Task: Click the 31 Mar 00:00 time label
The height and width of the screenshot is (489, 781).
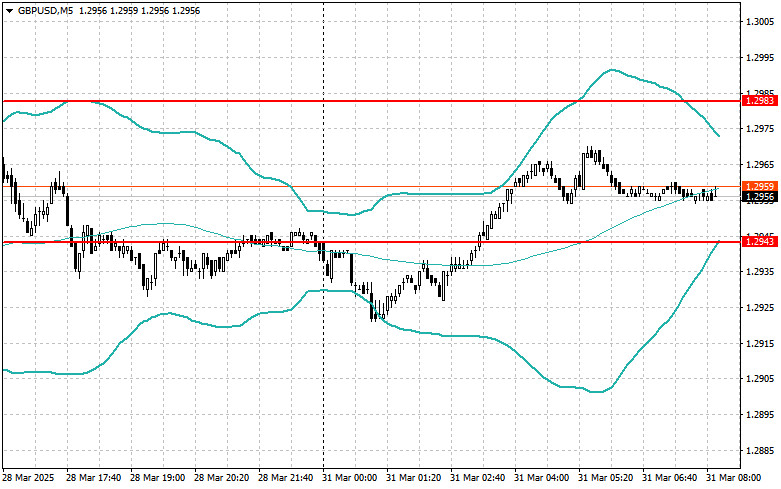Action: pyautogui.click(x=349, y=478)
